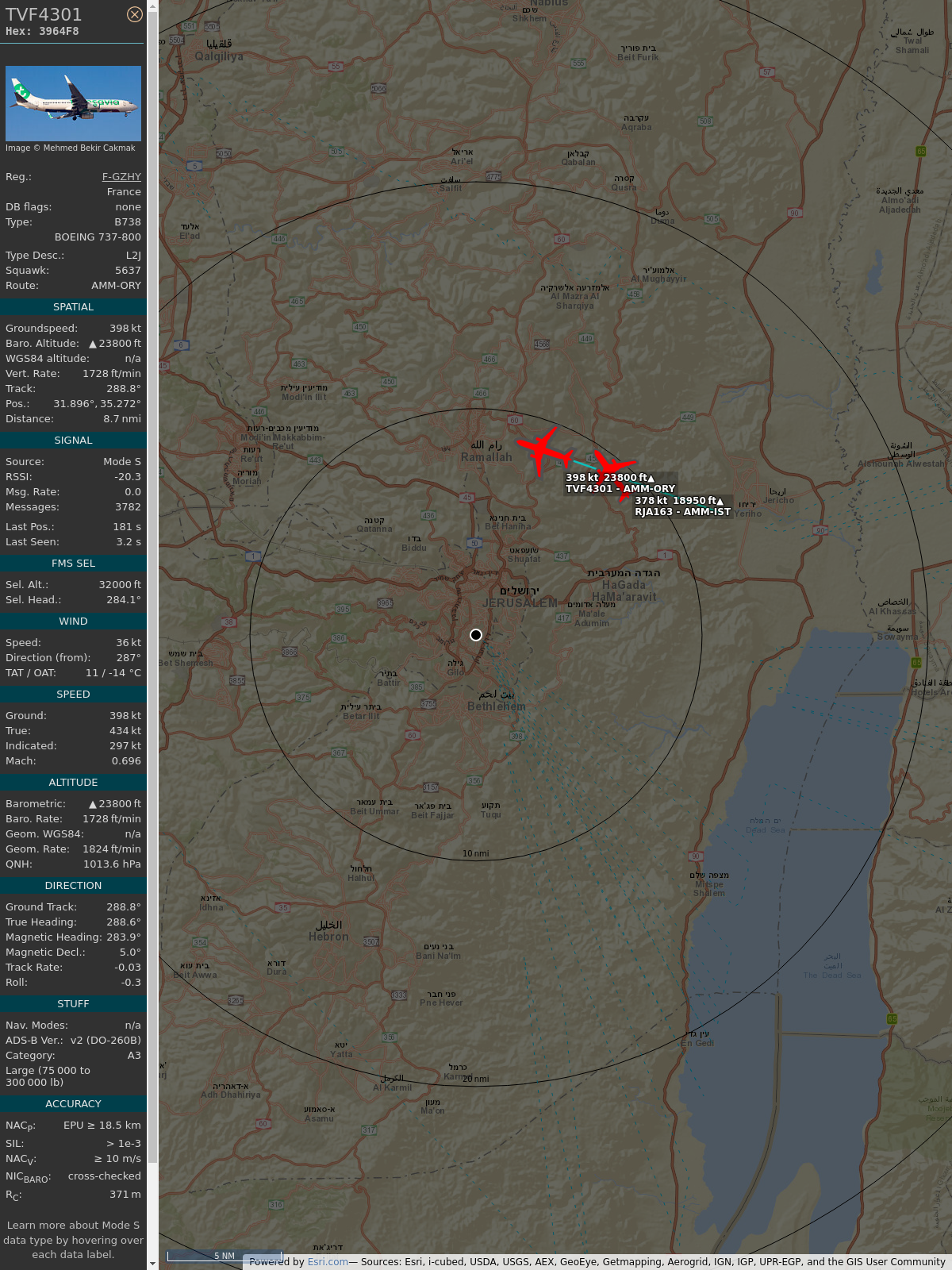
Task: Click the TVF4301 - AMM-ORY map label
Action: point(620,489)
